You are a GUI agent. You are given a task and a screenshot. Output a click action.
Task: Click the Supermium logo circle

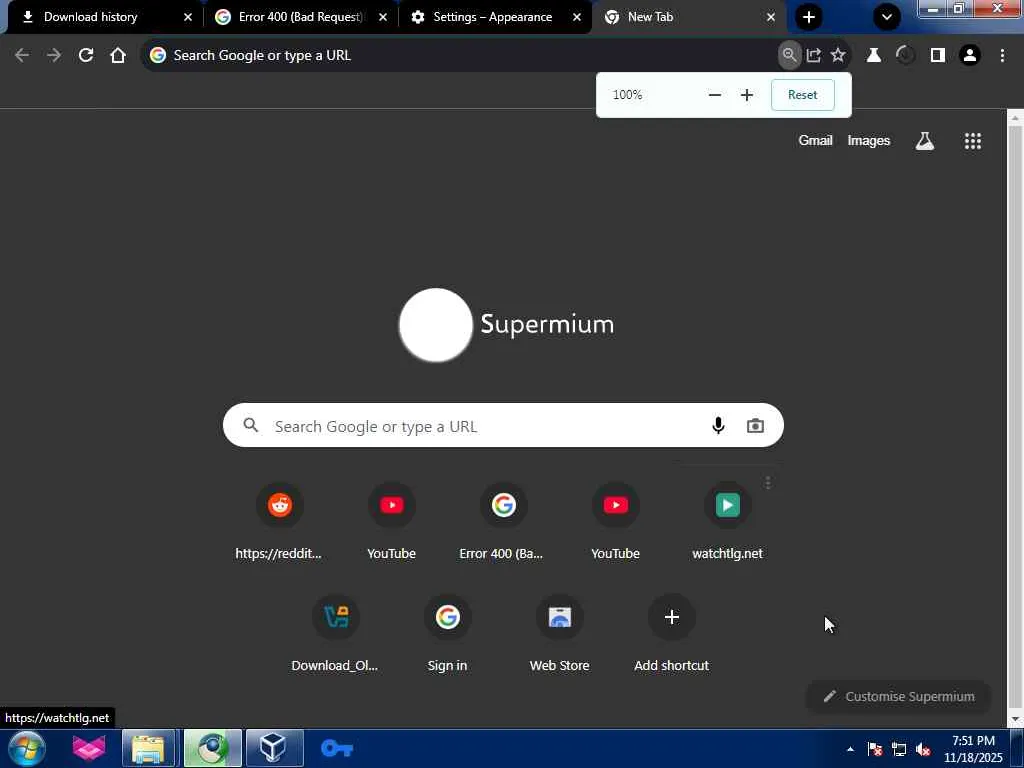436,325
